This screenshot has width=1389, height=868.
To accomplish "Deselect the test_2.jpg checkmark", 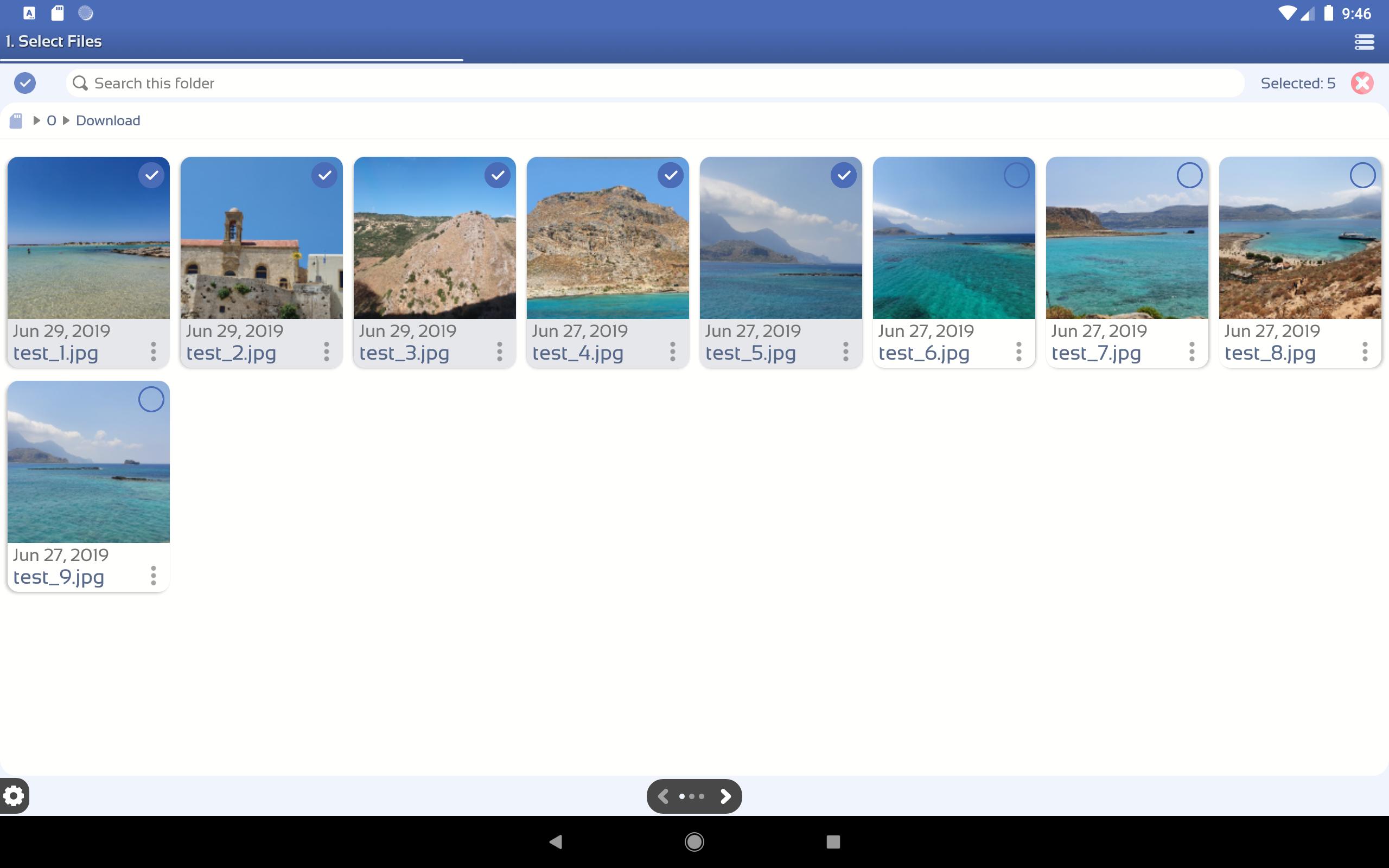I will pyautogui.click(x=324, y=175).
